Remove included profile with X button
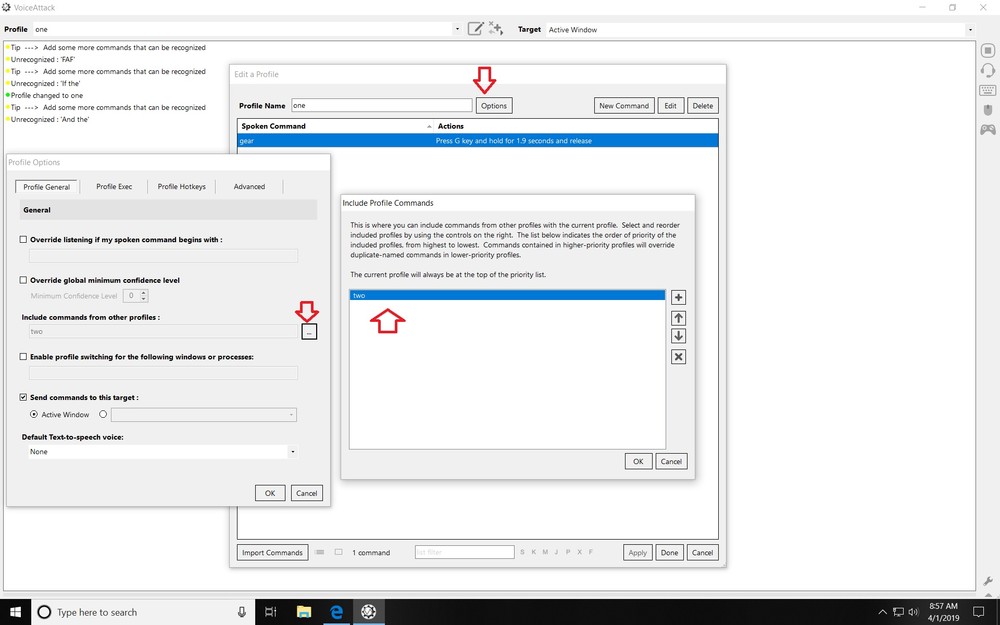This screenshot has height=625, width=1000. [x=679, y=357]
